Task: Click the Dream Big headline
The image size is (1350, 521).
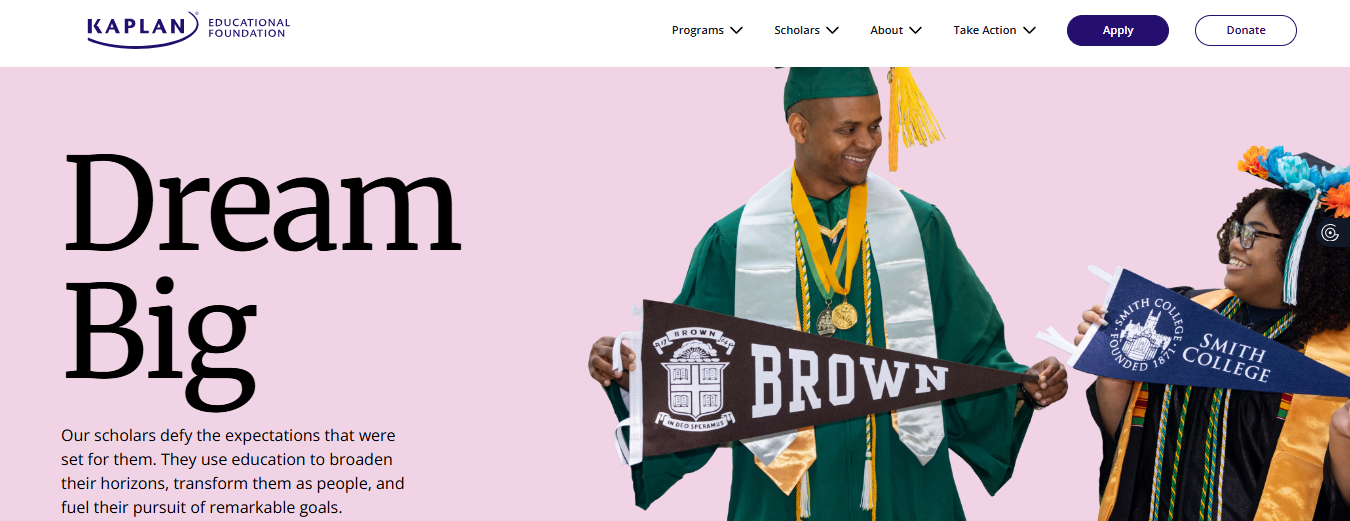Action: (262, 280)
